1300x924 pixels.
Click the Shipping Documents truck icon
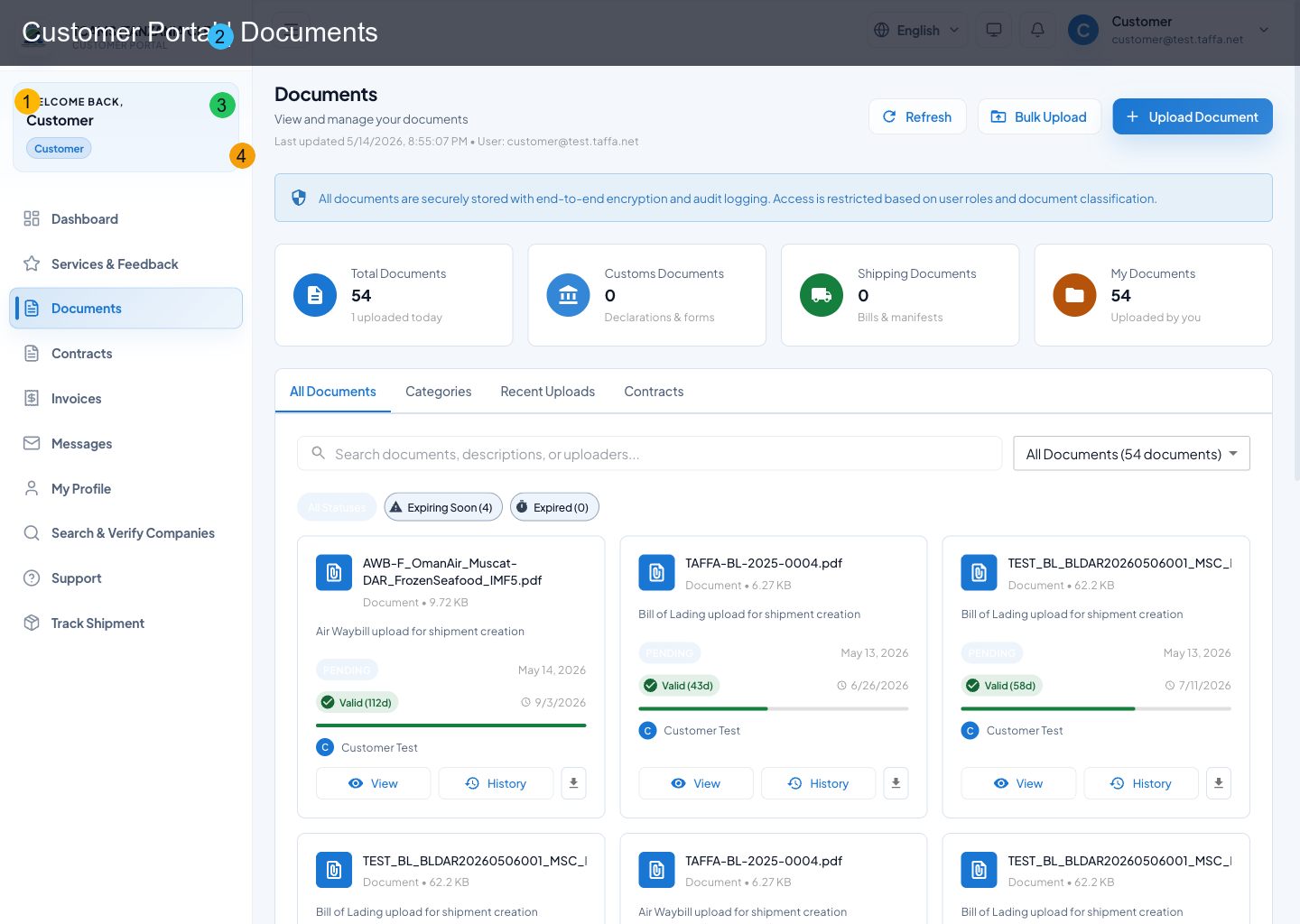[x=822, y=295]
